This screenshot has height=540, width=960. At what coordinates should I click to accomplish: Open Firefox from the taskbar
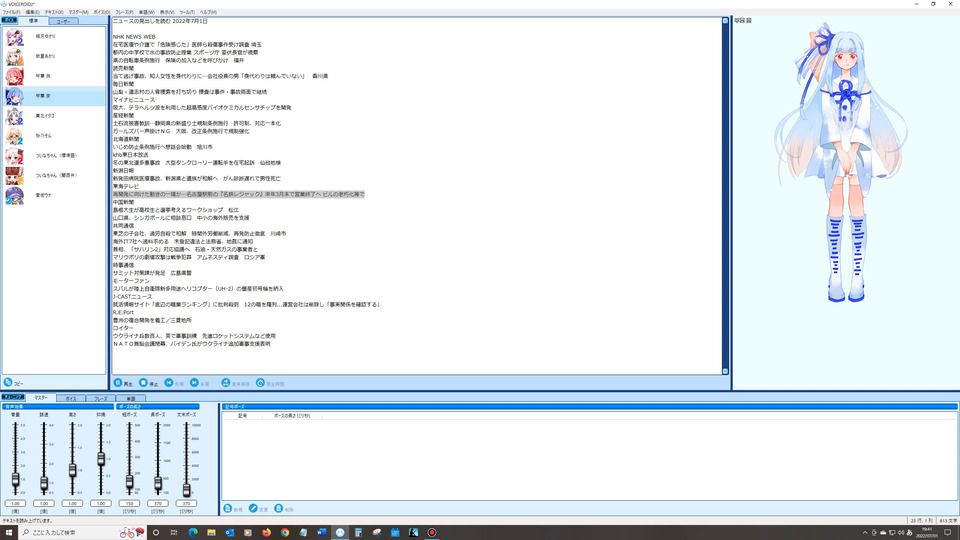point(266,533)
